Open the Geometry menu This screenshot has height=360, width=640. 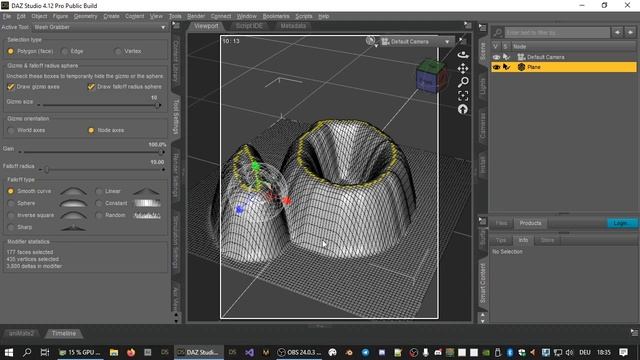click(x=85, y=16)
